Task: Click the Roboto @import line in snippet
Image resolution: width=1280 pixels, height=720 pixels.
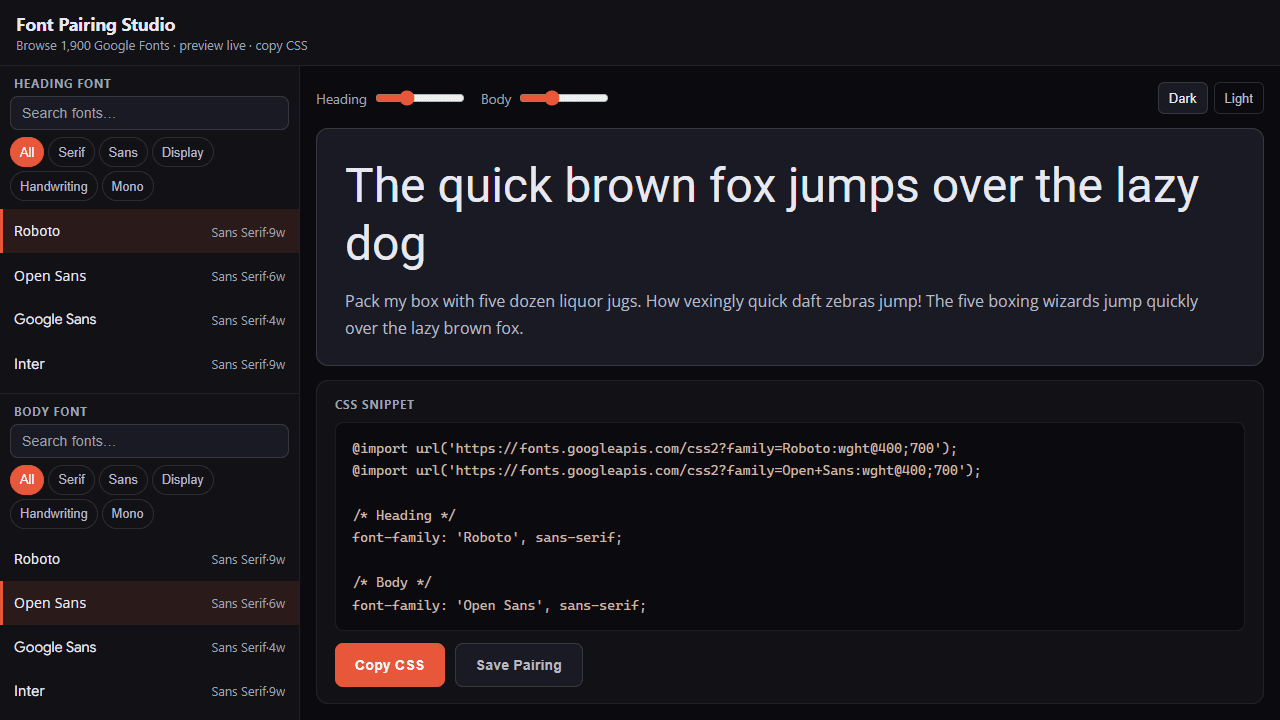Action: pos(655,448)
